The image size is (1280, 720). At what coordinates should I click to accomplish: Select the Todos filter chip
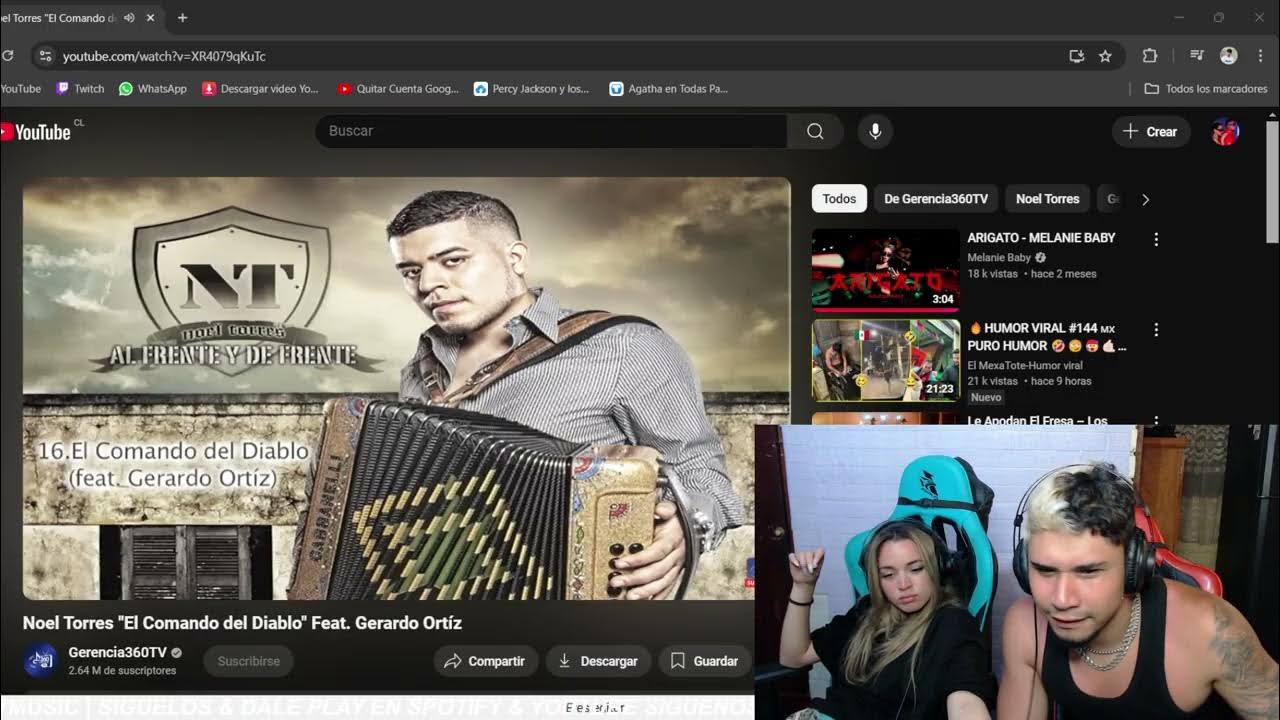pos(839,199)
